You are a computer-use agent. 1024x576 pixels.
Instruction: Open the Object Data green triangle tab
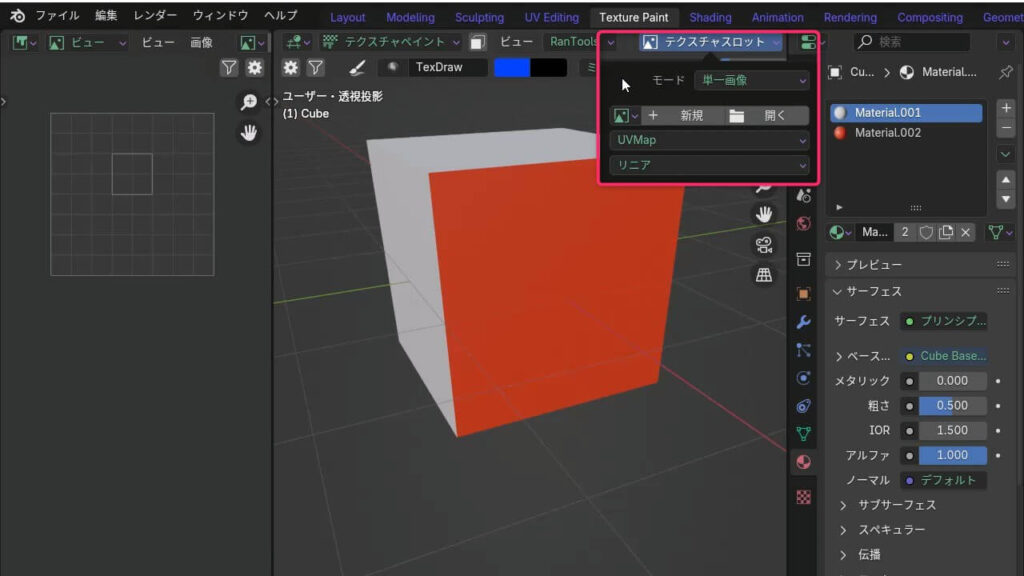[x=804, y=434]
